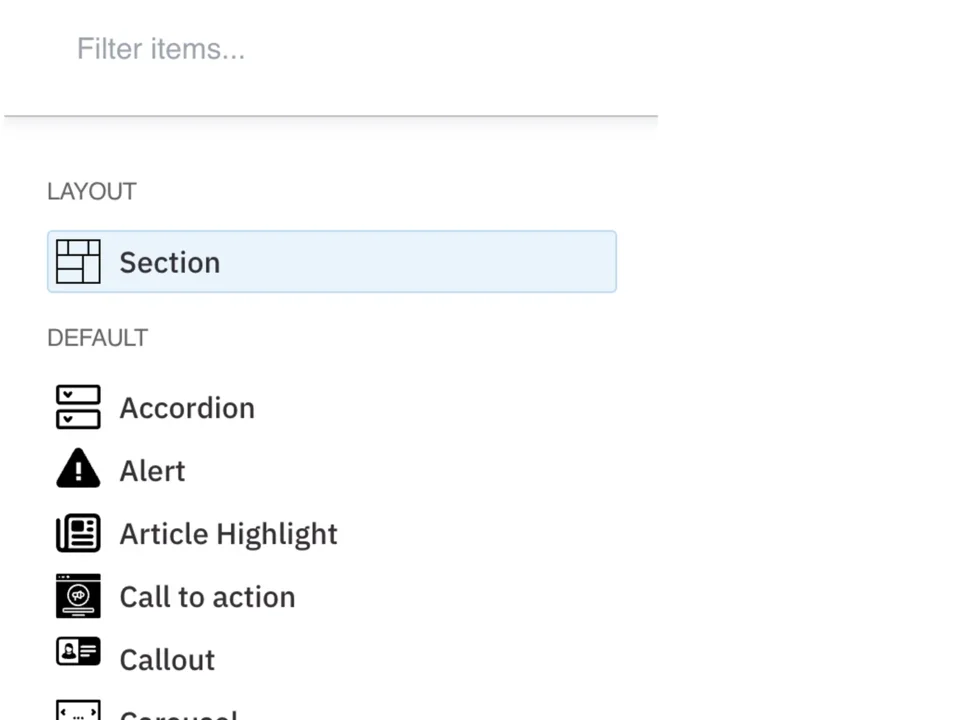Collapse the DEFAULT section heading
Image resolution: width=960 pixels, height=720 pixels.
97,337
